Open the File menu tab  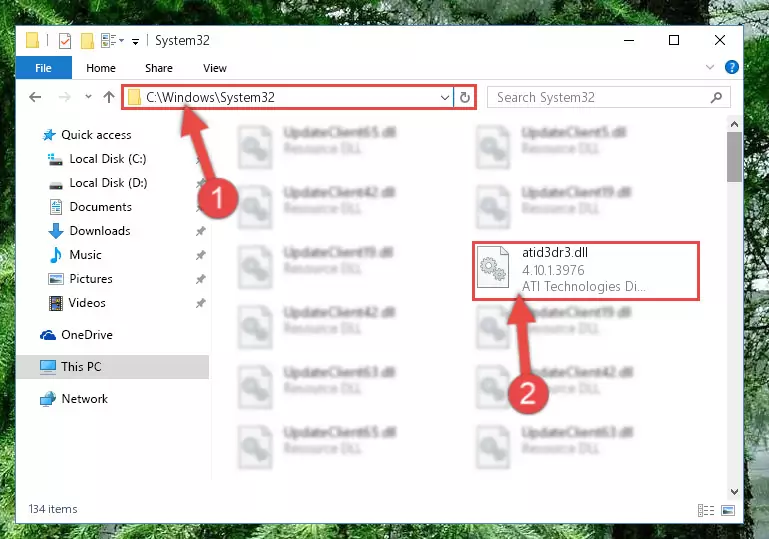(43, 68)
